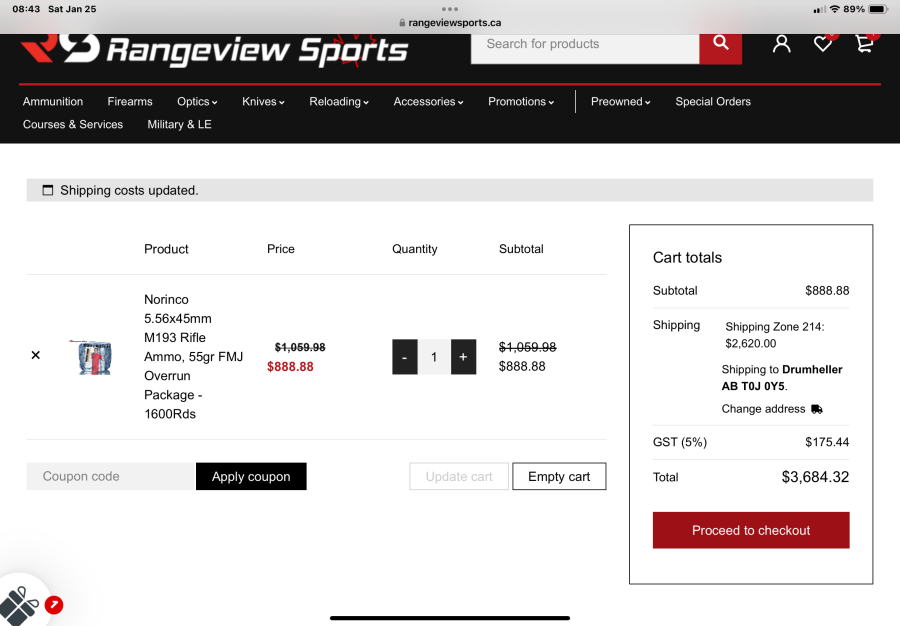Viewport: 900px width, 626px height.
Task: Expand the Promotions dropdown menu
Action: 521,102
